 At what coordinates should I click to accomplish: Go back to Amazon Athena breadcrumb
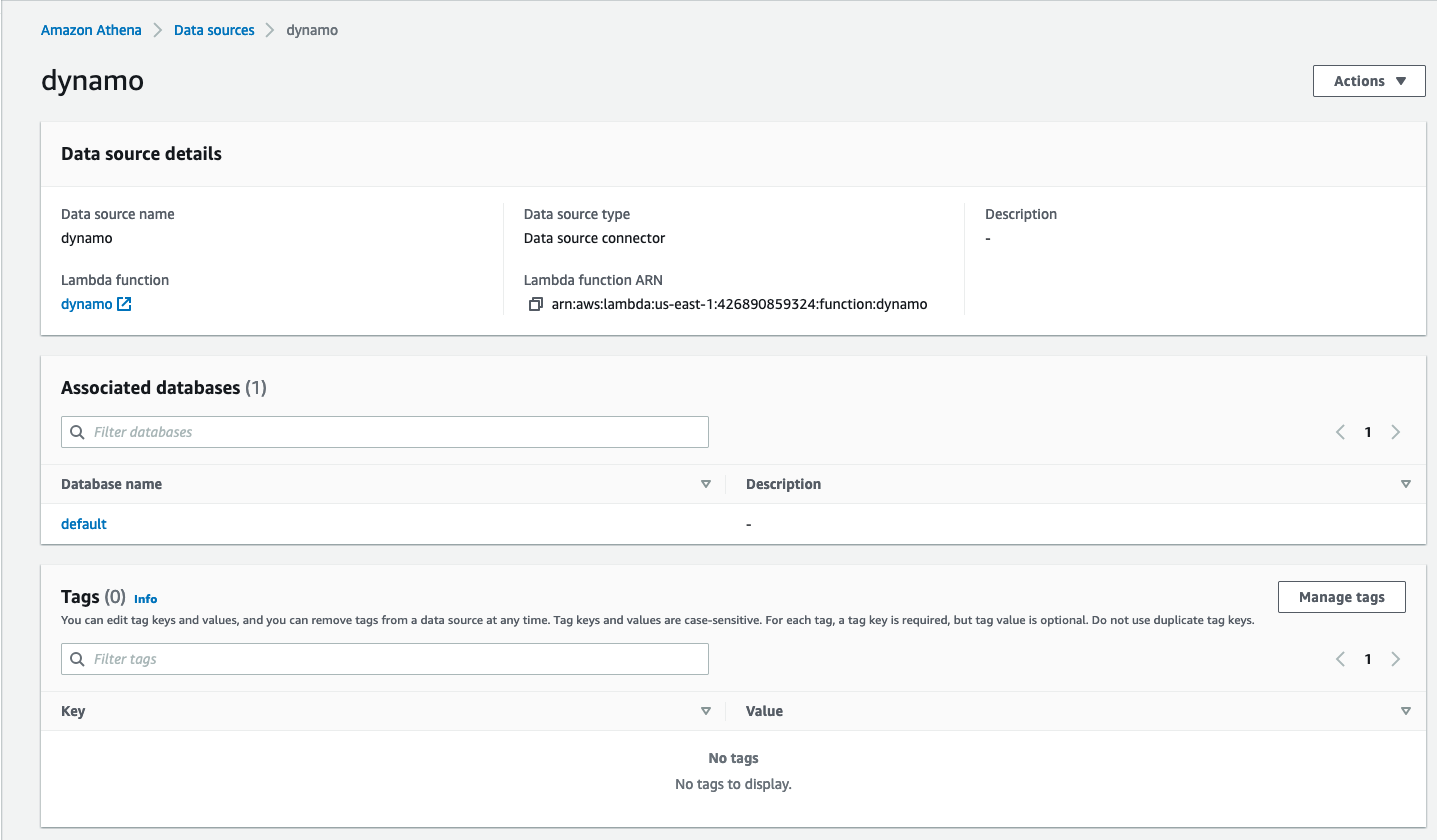click(x=91, y=30)
